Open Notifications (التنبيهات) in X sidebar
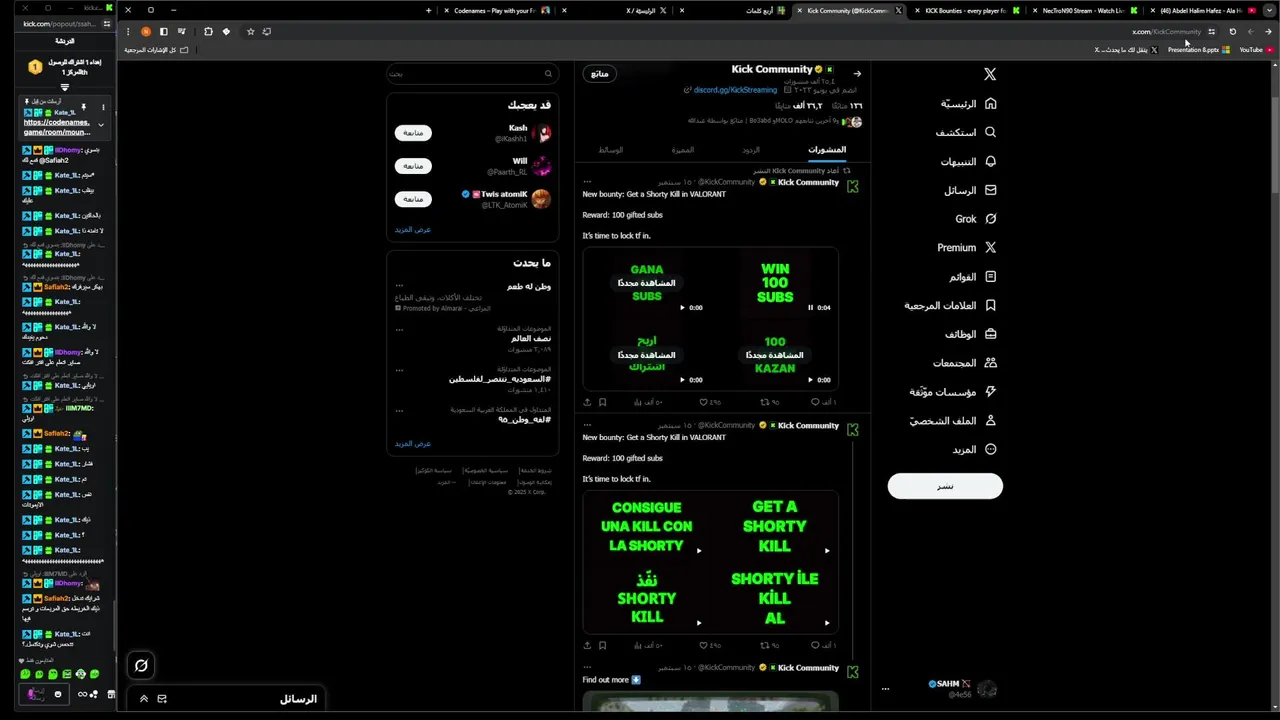The height and width of the screenshot is (720, 1280). click(968, 161)
